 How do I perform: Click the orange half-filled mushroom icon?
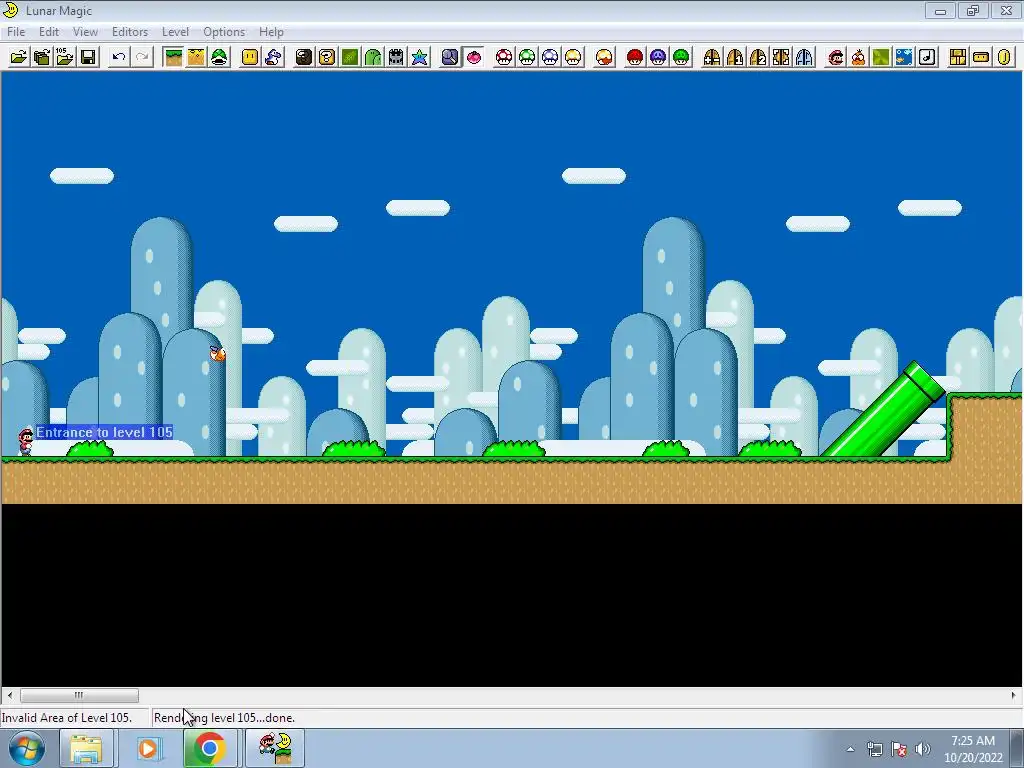604,57
